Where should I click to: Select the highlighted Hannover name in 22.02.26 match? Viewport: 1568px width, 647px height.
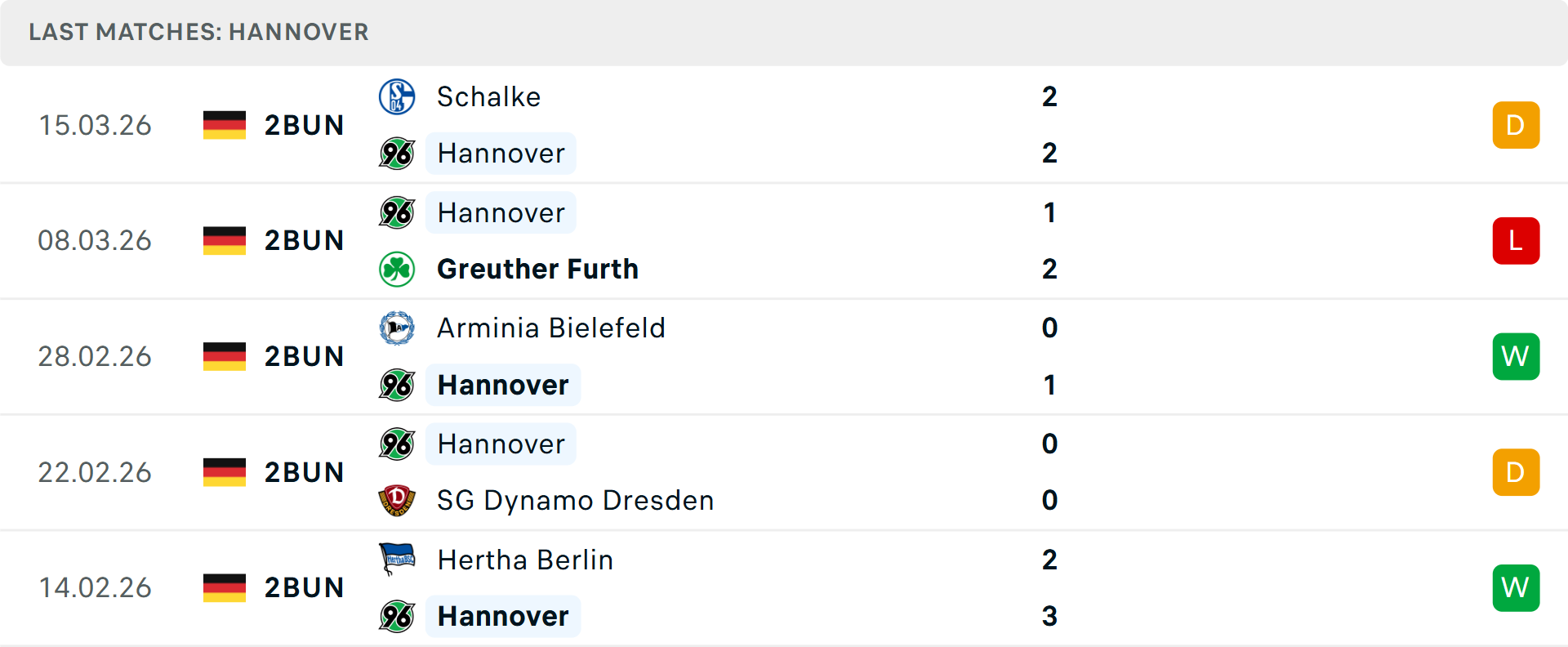pos(501,444)
